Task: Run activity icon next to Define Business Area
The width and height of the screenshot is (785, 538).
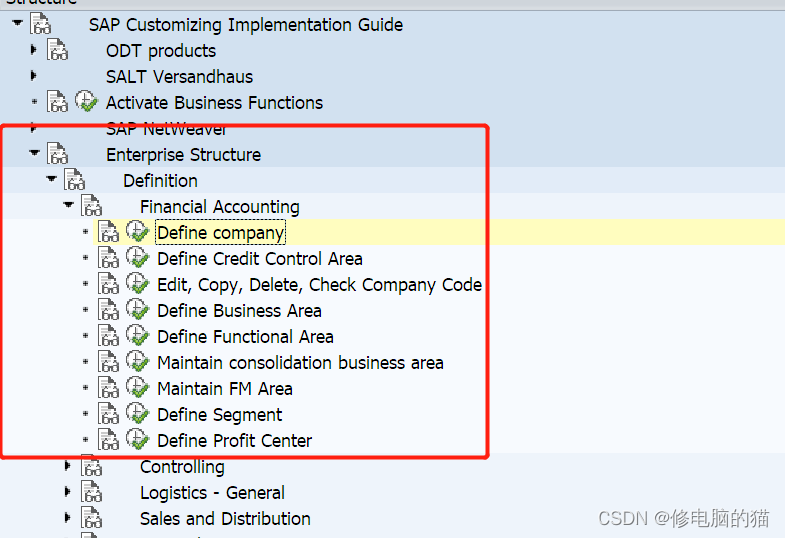Action: pos(137,310)
